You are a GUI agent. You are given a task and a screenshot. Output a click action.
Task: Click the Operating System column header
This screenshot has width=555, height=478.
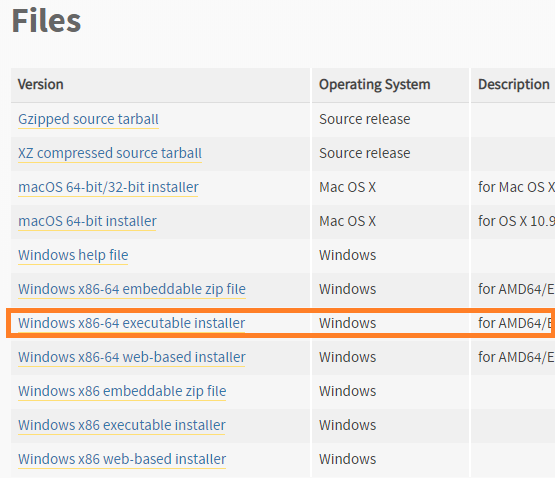coord(374,85)
